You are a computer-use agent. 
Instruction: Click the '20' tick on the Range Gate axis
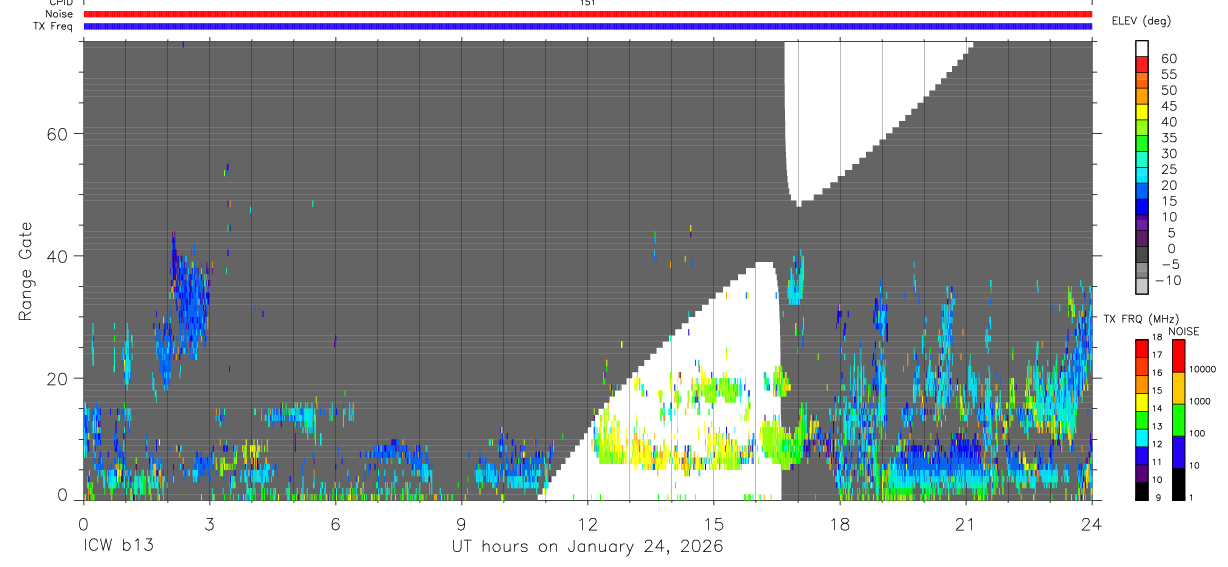[58, 378]
